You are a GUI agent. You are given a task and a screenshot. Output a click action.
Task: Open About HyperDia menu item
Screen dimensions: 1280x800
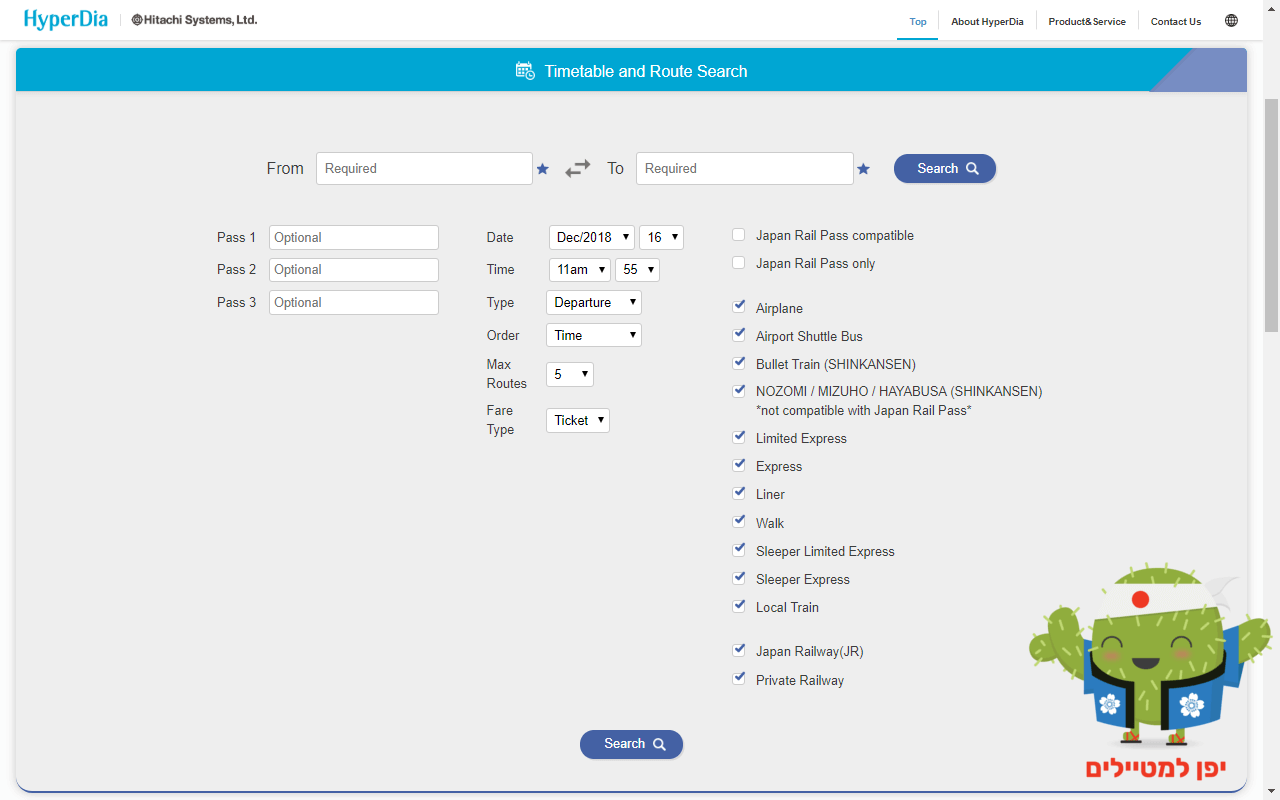tap(987, 21)
